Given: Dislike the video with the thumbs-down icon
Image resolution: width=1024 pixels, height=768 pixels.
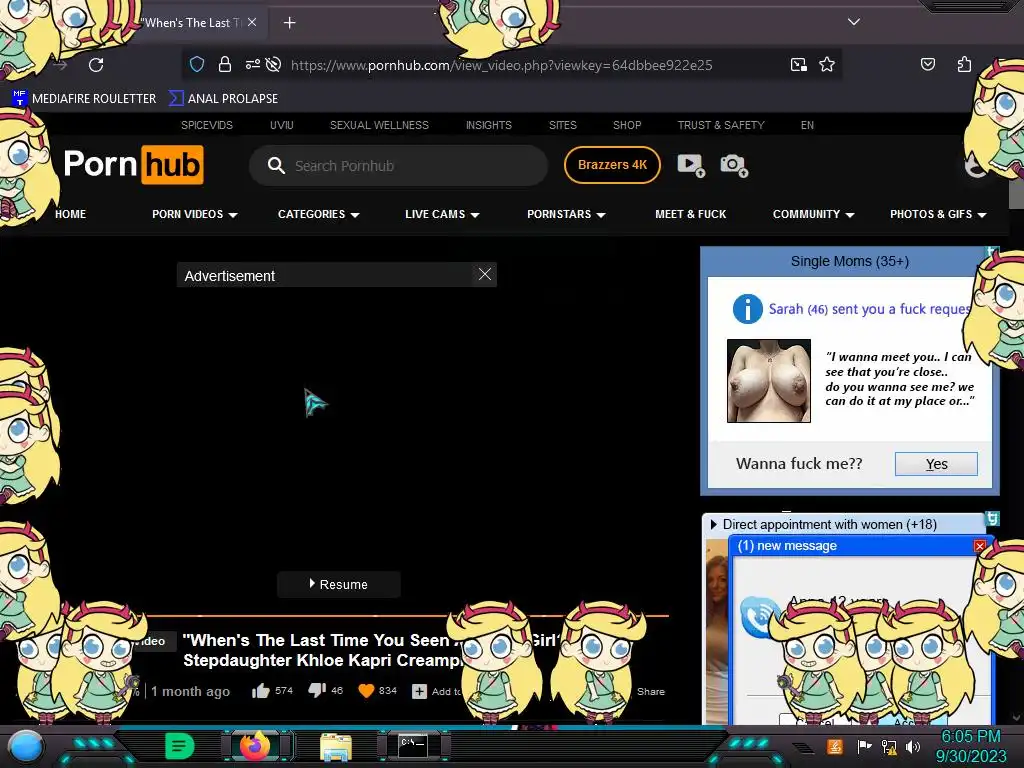Looking at the screenshot, I should pos(317,690).
